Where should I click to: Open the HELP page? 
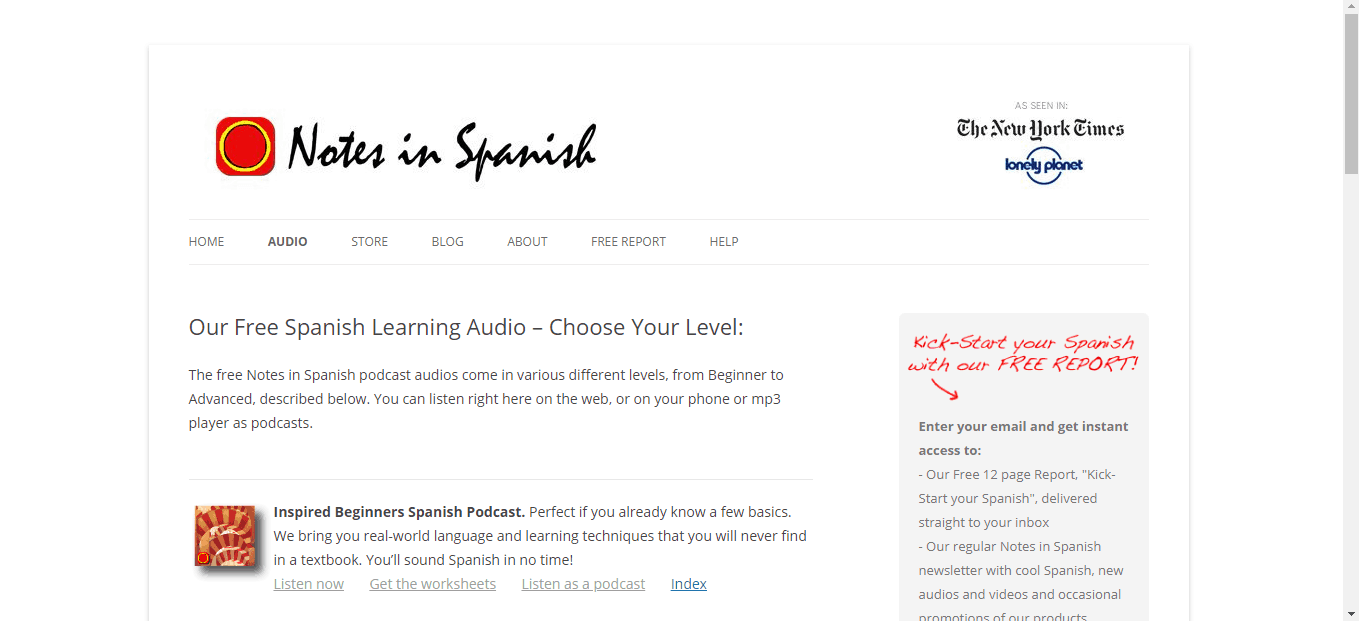pos(724,241)
